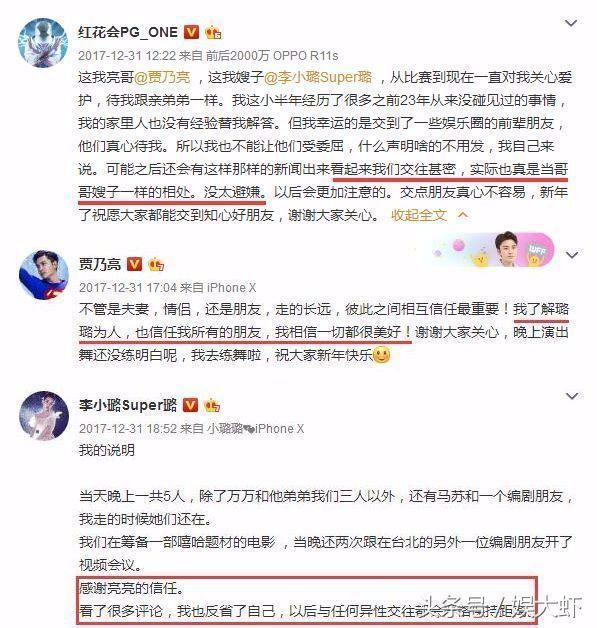Click membership badge icon next to 贾乃亮
This screenshot has height=628, width=597.
(x=156, y=264)
